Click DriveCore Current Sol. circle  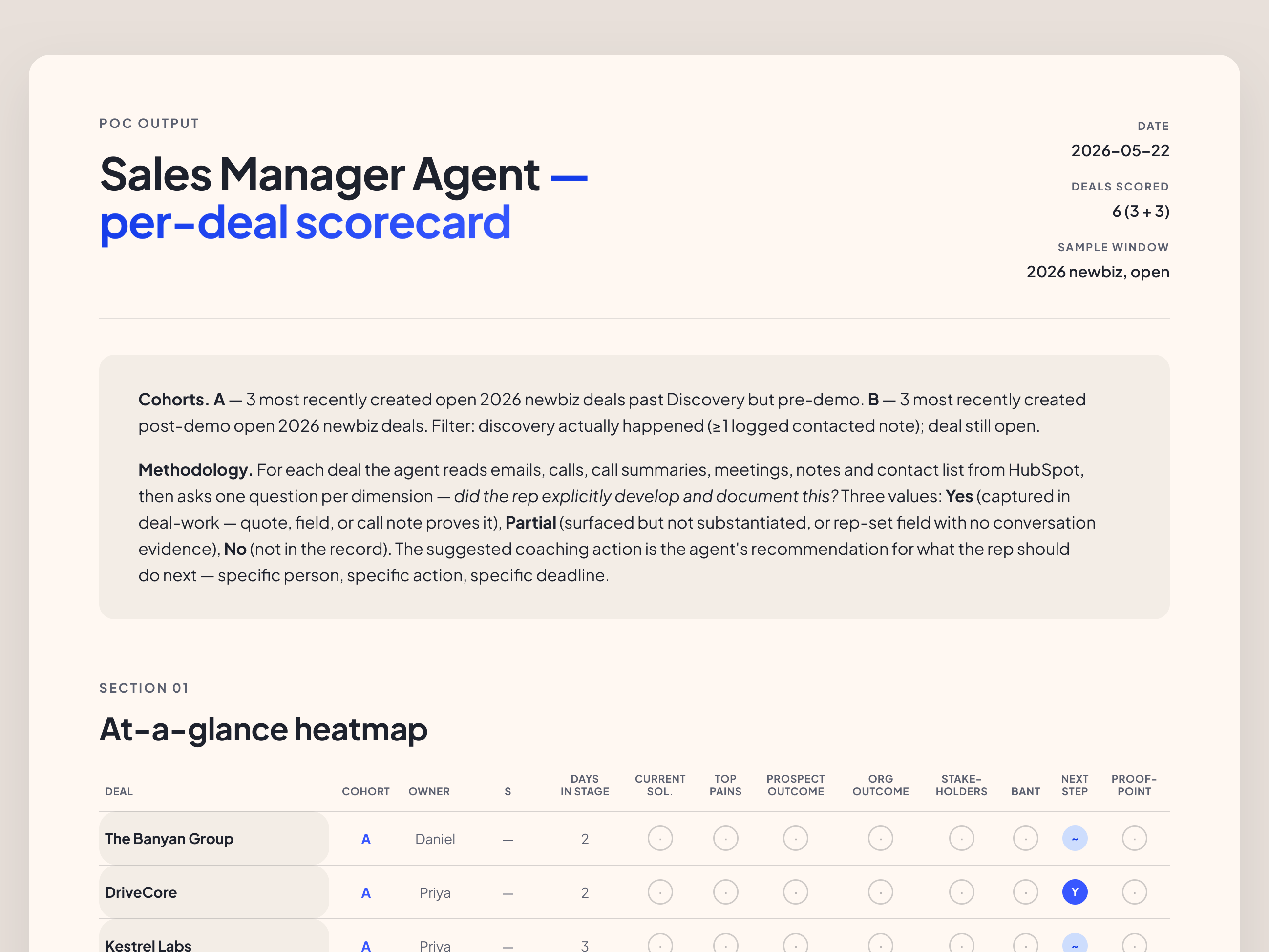point(660,892)
